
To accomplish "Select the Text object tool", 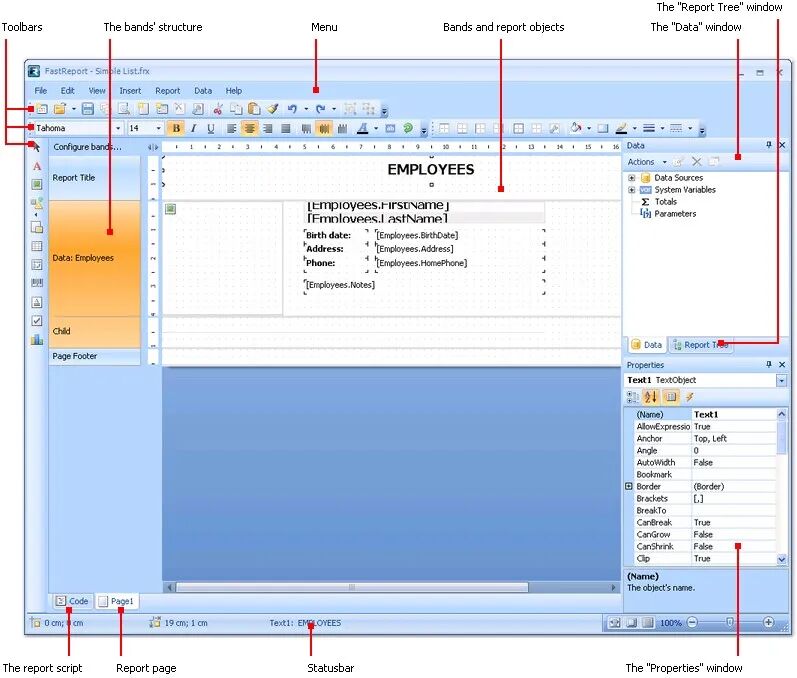I will pos(37,166).
